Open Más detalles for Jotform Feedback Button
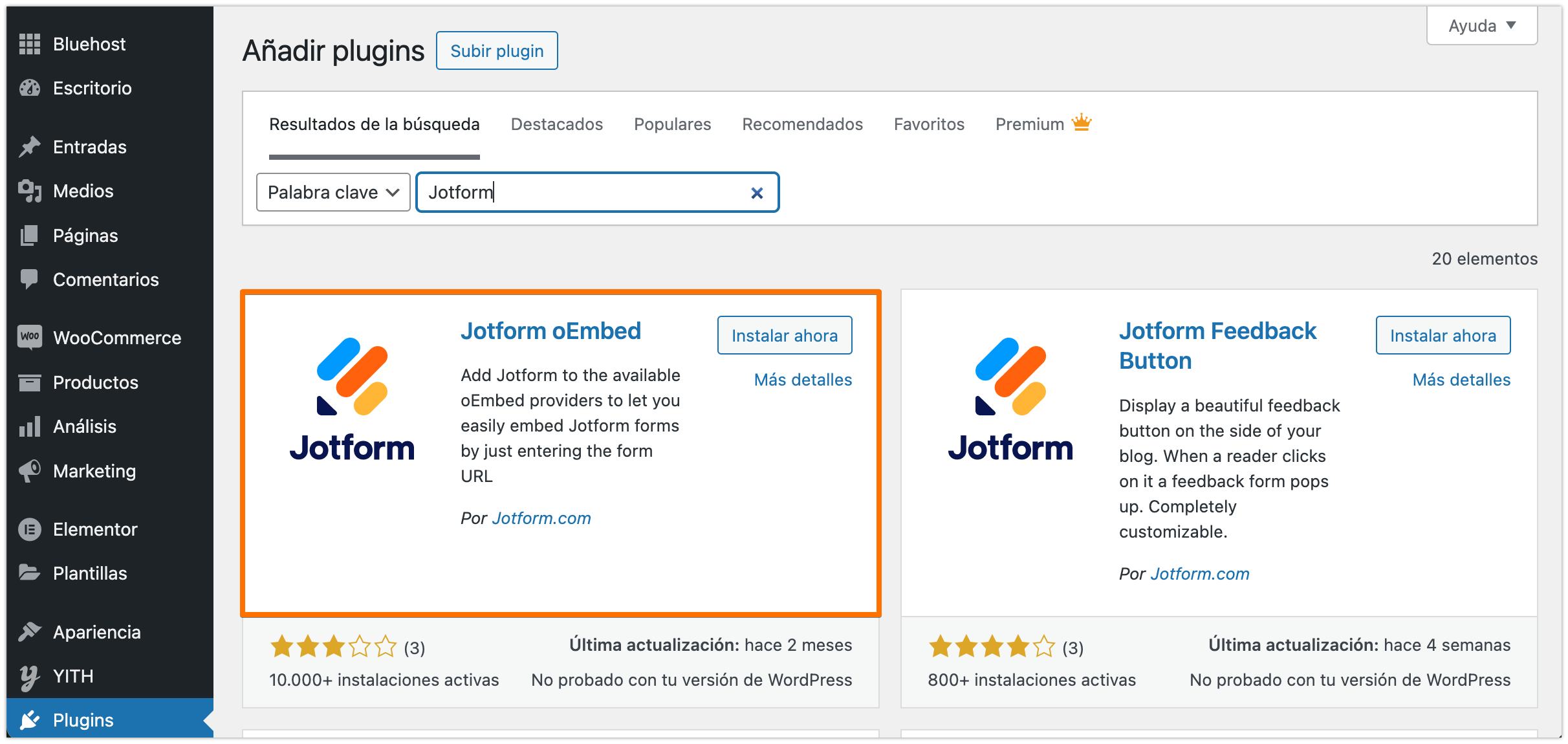Viewport: 1568px width, 744px height. 1461,380
